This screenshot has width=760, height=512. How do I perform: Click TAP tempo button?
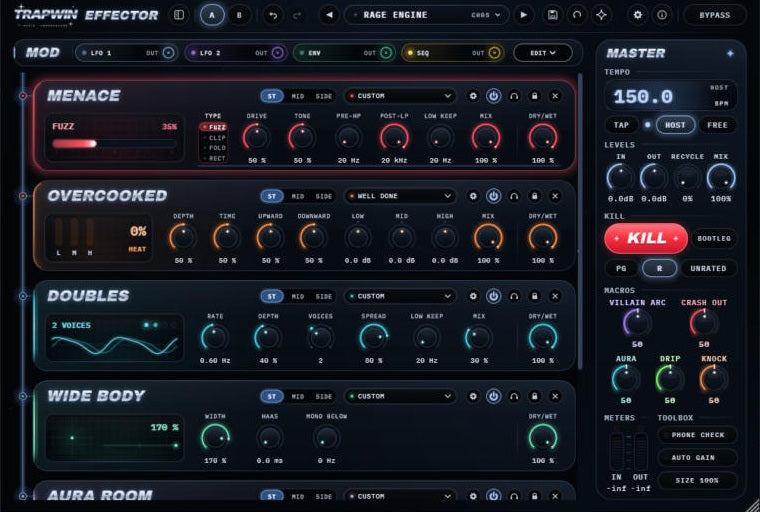click(x=621, y=125)
